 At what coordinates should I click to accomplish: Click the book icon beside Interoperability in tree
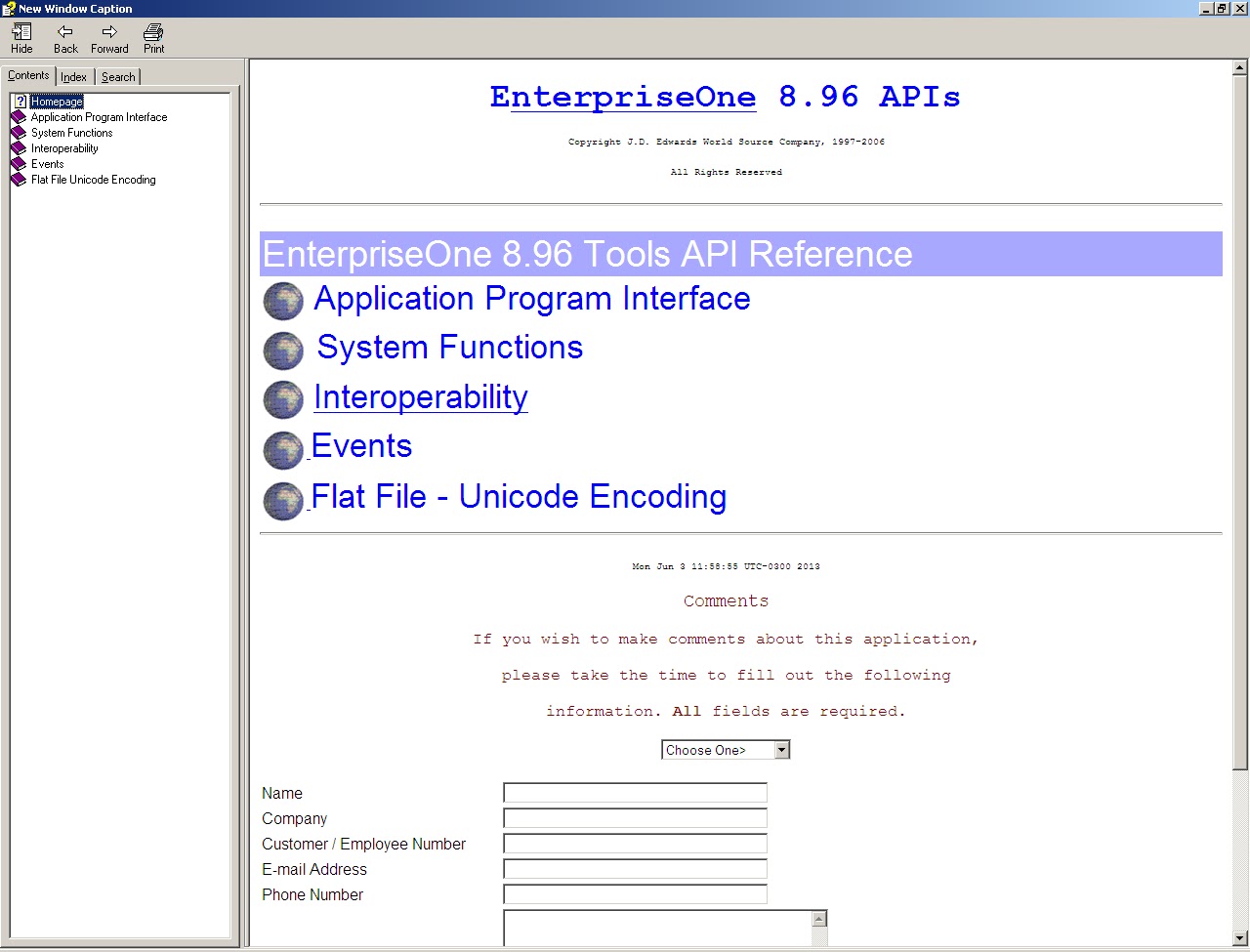pyautogui.click(x=18, y=147)
